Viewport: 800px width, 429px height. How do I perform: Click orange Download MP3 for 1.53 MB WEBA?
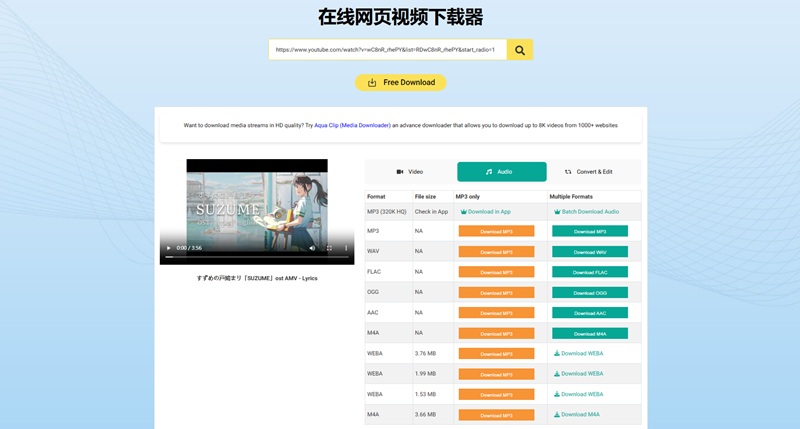pos(496,394)
